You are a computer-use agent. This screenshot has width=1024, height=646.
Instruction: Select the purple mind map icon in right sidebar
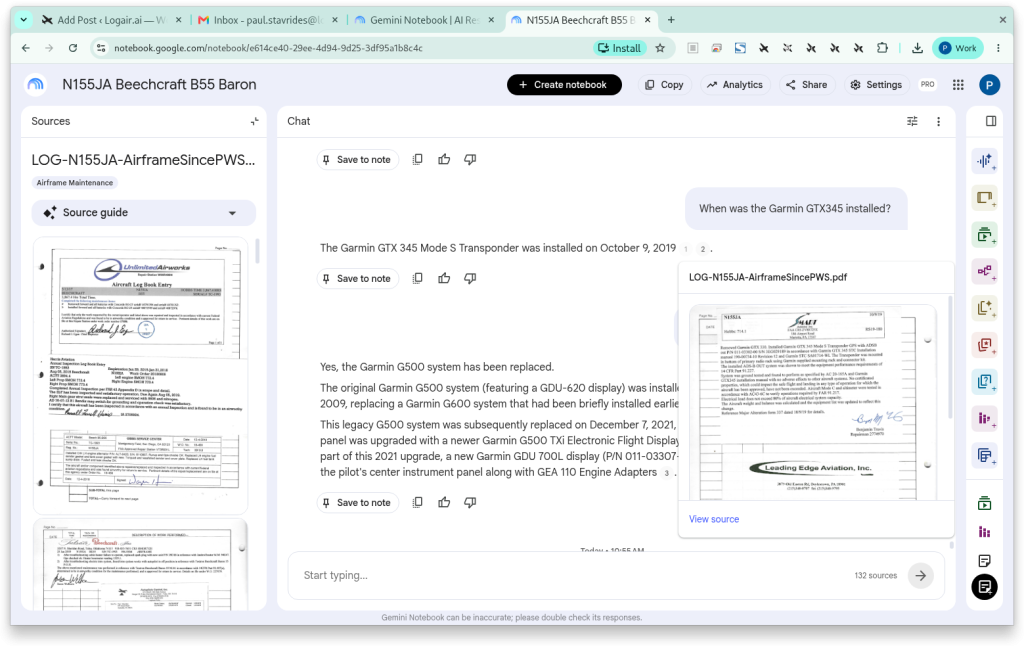tap(985, 270)
